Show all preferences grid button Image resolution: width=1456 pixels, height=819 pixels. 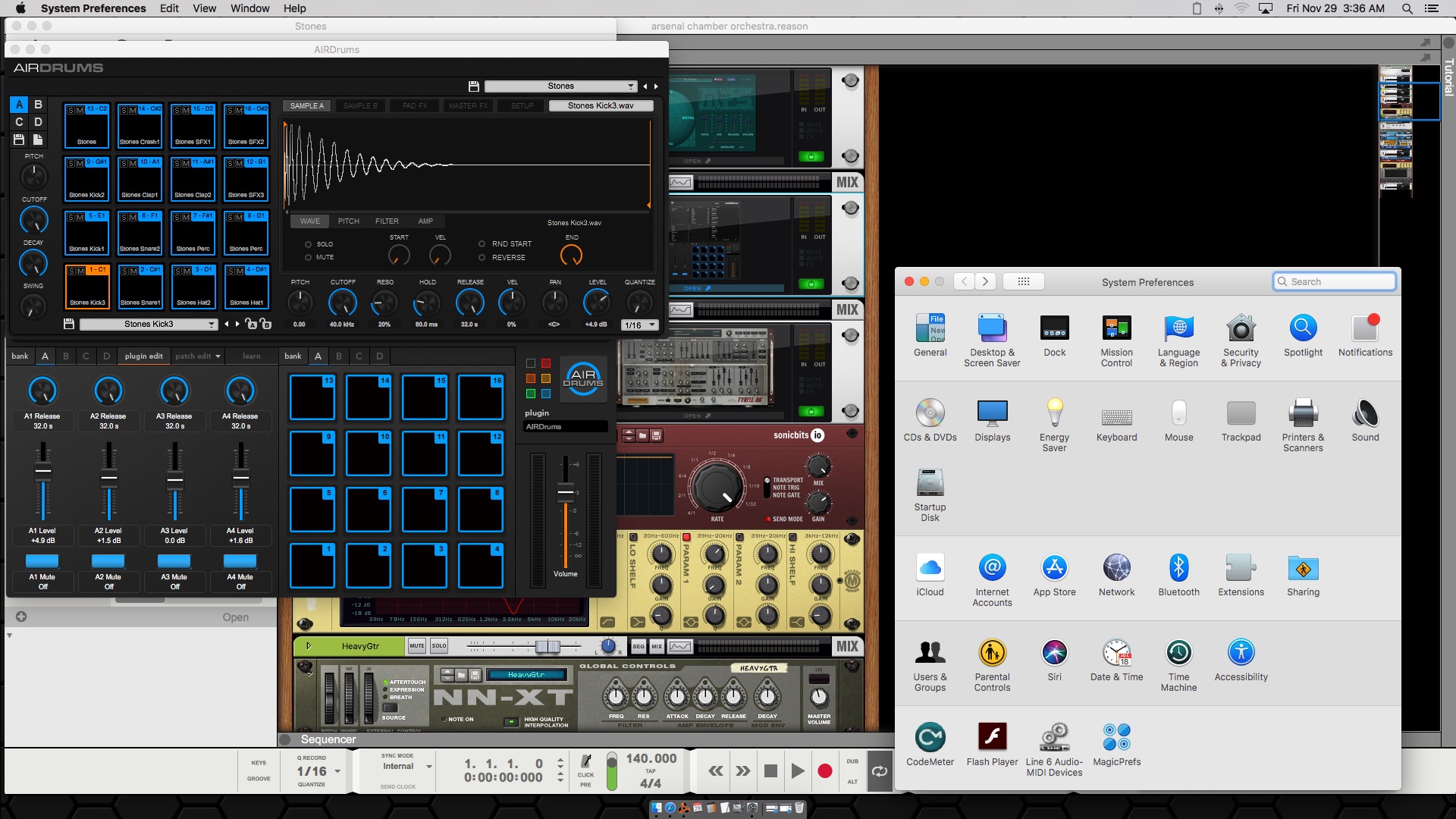point(1023,281)
